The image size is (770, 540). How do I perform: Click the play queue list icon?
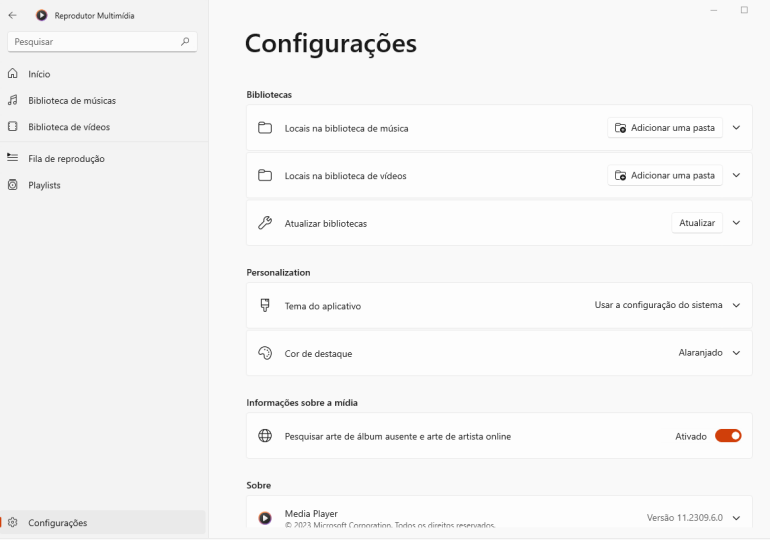point(13,158)
